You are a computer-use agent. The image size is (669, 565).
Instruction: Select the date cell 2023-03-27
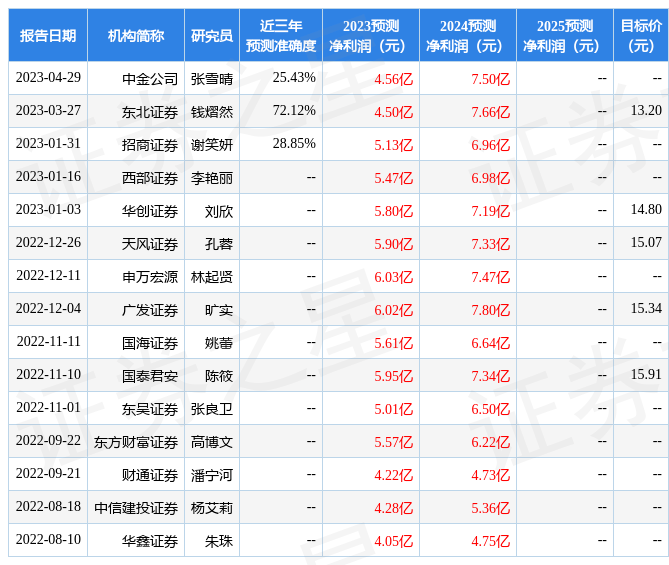click(x=48, y=111)
